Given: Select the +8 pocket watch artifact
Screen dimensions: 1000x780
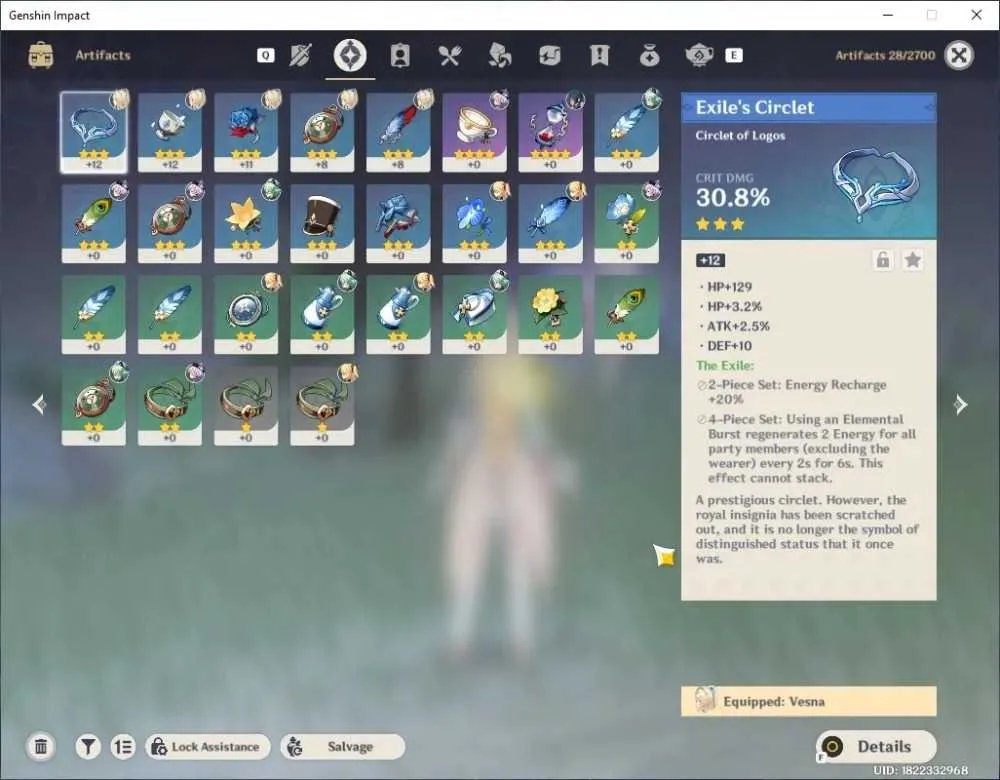Looking at the screenshot, I should pyautogui.click(x=322, y=132).
